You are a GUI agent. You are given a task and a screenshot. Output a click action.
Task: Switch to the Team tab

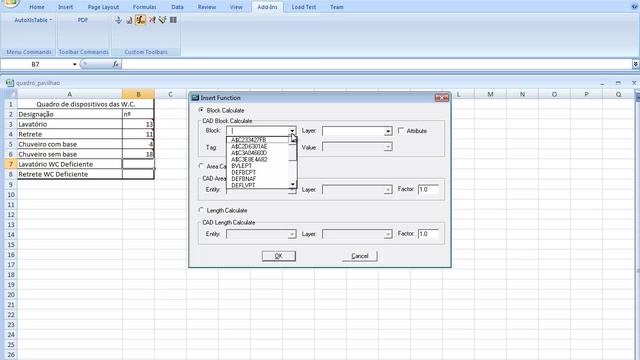[337, 7]
